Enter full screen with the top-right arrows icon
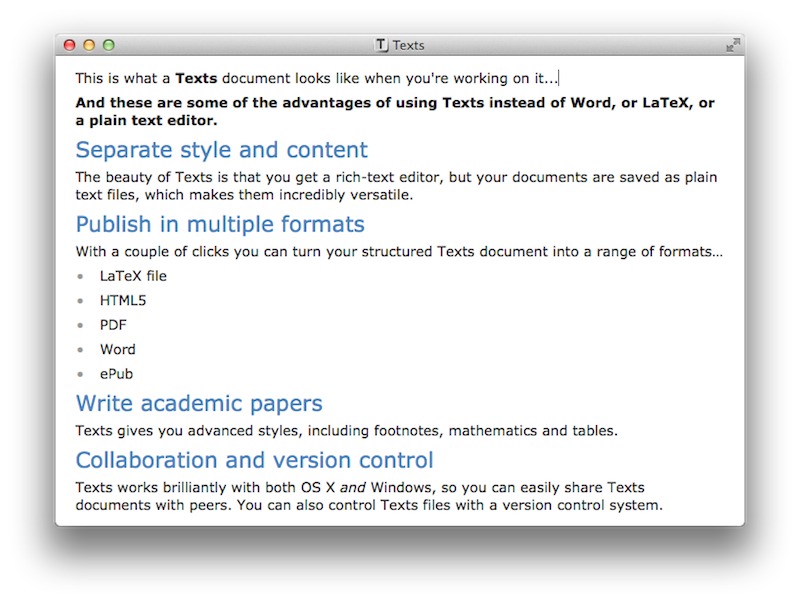The height and width of the screenshot is (603, 800). click(x=733, y=45)
